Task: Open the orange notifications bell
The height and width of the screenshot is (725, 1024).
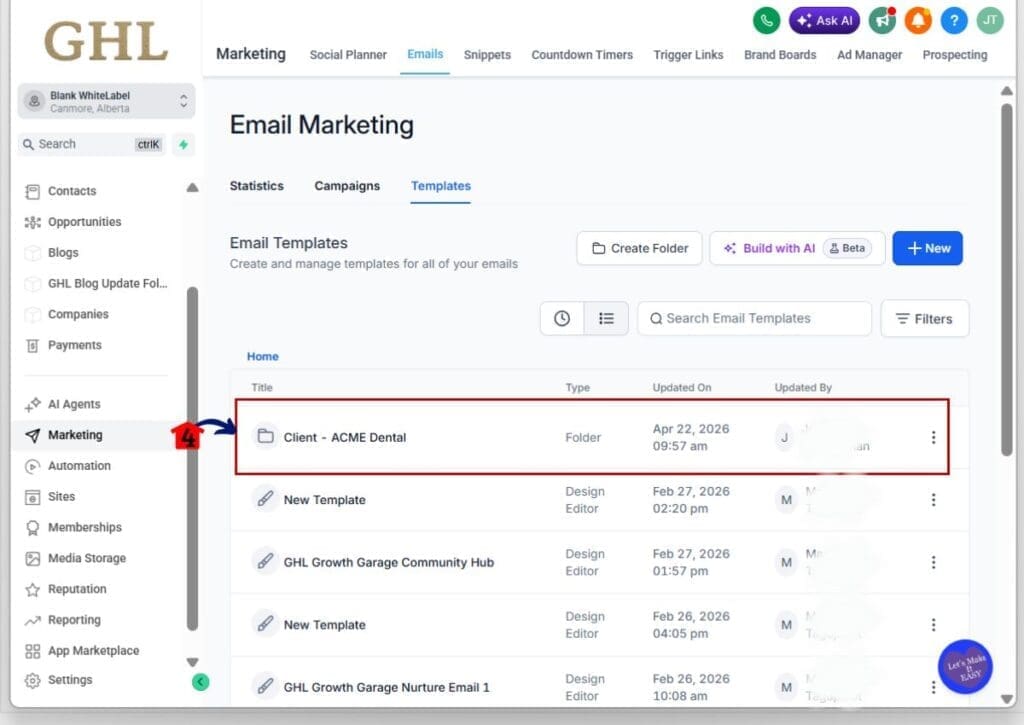Action: click(918, 20)
